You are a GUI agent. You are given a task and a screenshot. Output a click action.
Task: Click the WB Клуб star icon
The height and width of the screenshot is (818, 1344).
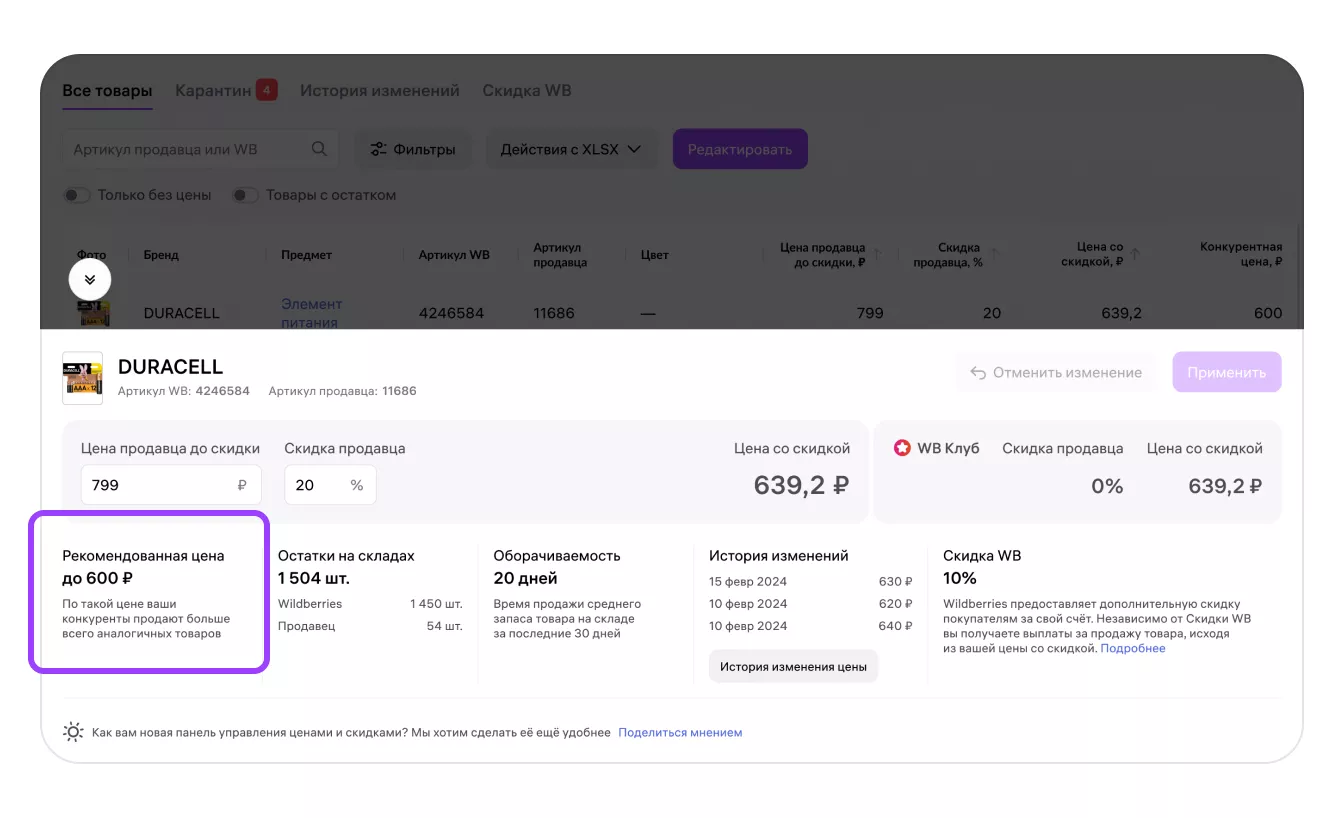coord(902,448)
